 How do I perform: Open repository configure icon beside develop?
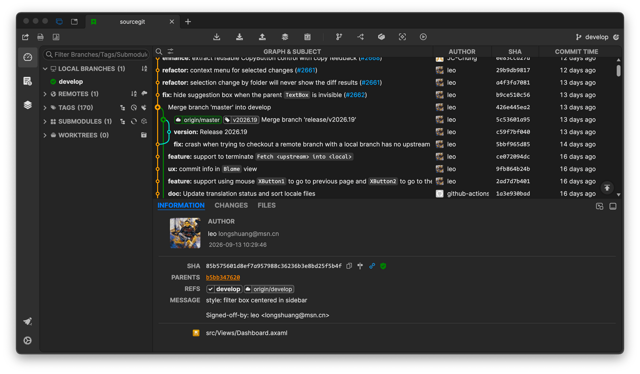pos(616,37)
